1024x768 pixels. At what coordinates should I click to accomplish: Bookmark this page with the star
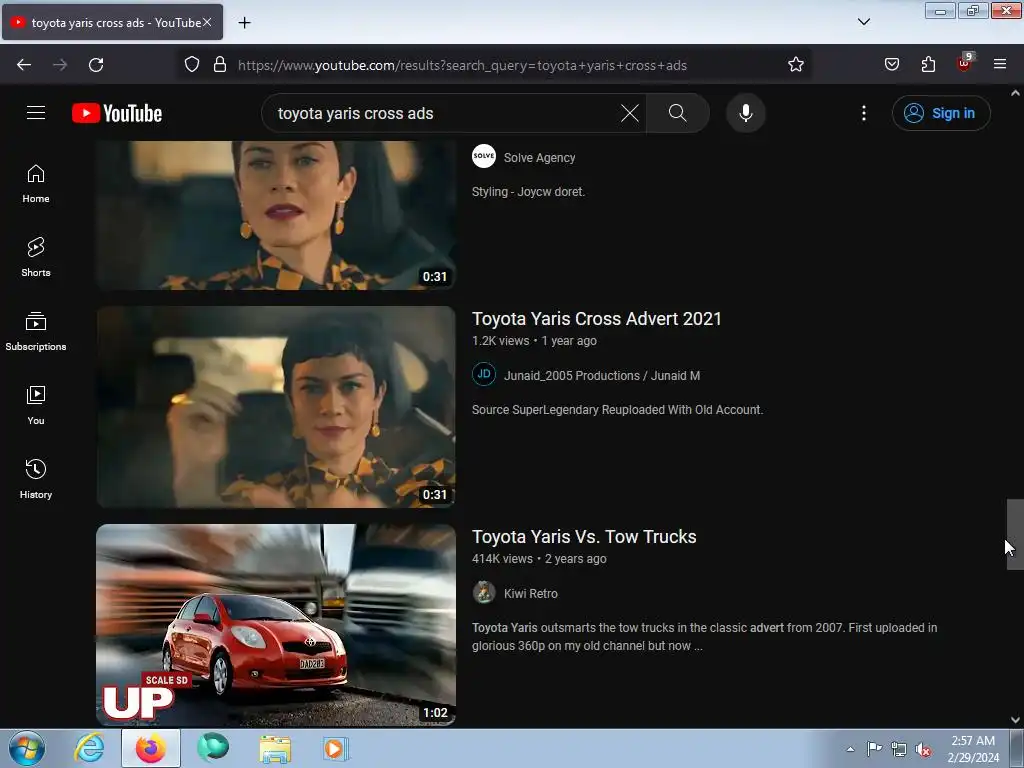[x=795, y=65]
